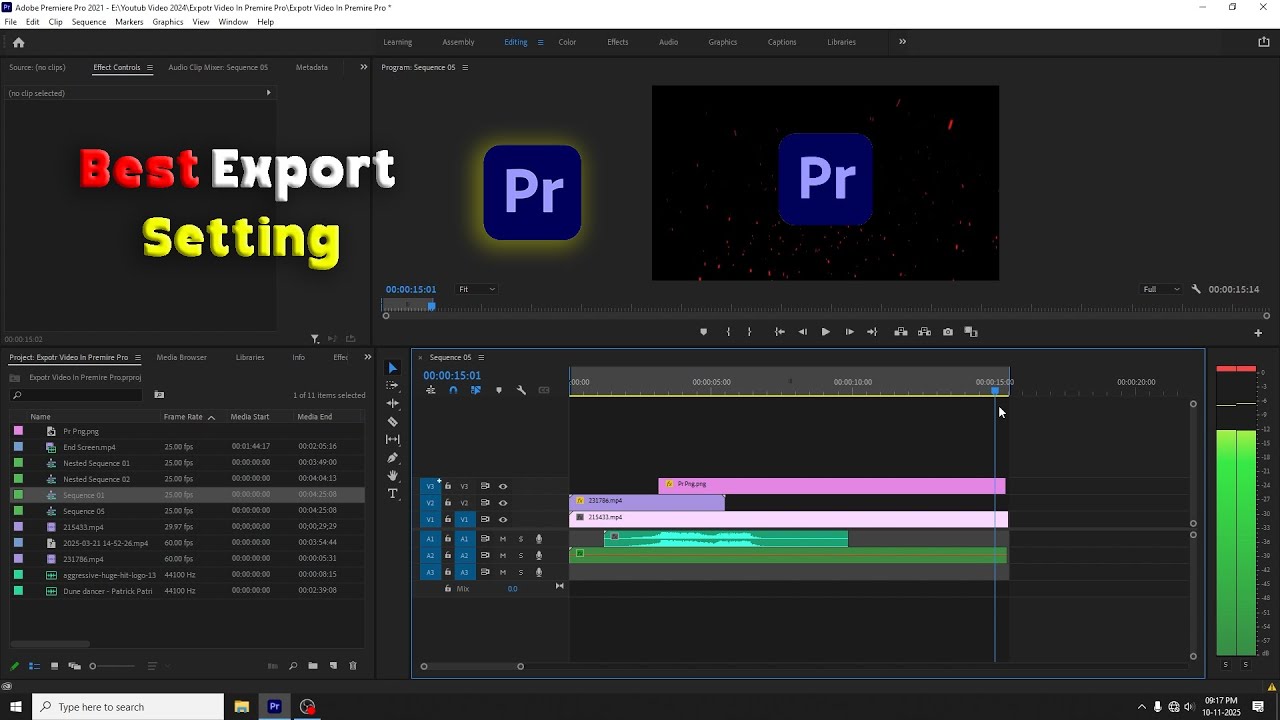
Task: Click Go to In point button
Action: (779, 332)
